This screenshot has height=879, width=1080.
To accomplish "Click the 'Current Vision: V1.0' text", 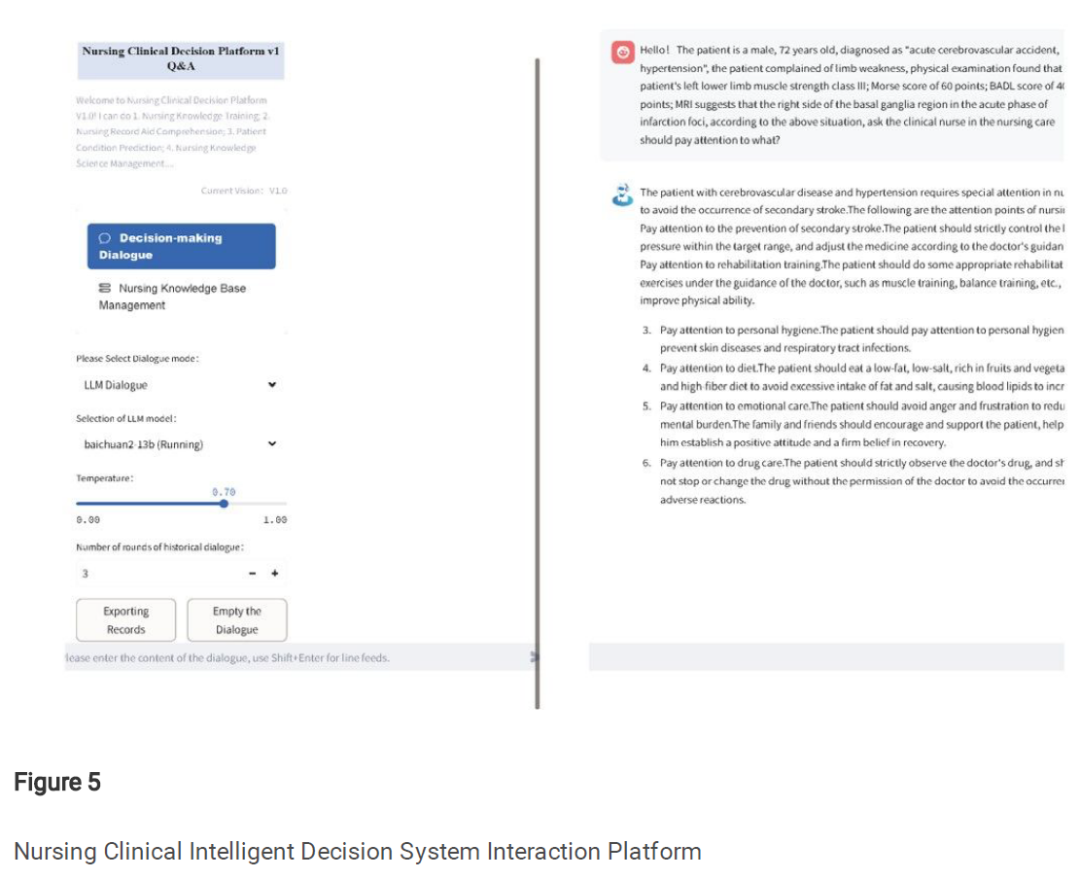I will (244, 191).
